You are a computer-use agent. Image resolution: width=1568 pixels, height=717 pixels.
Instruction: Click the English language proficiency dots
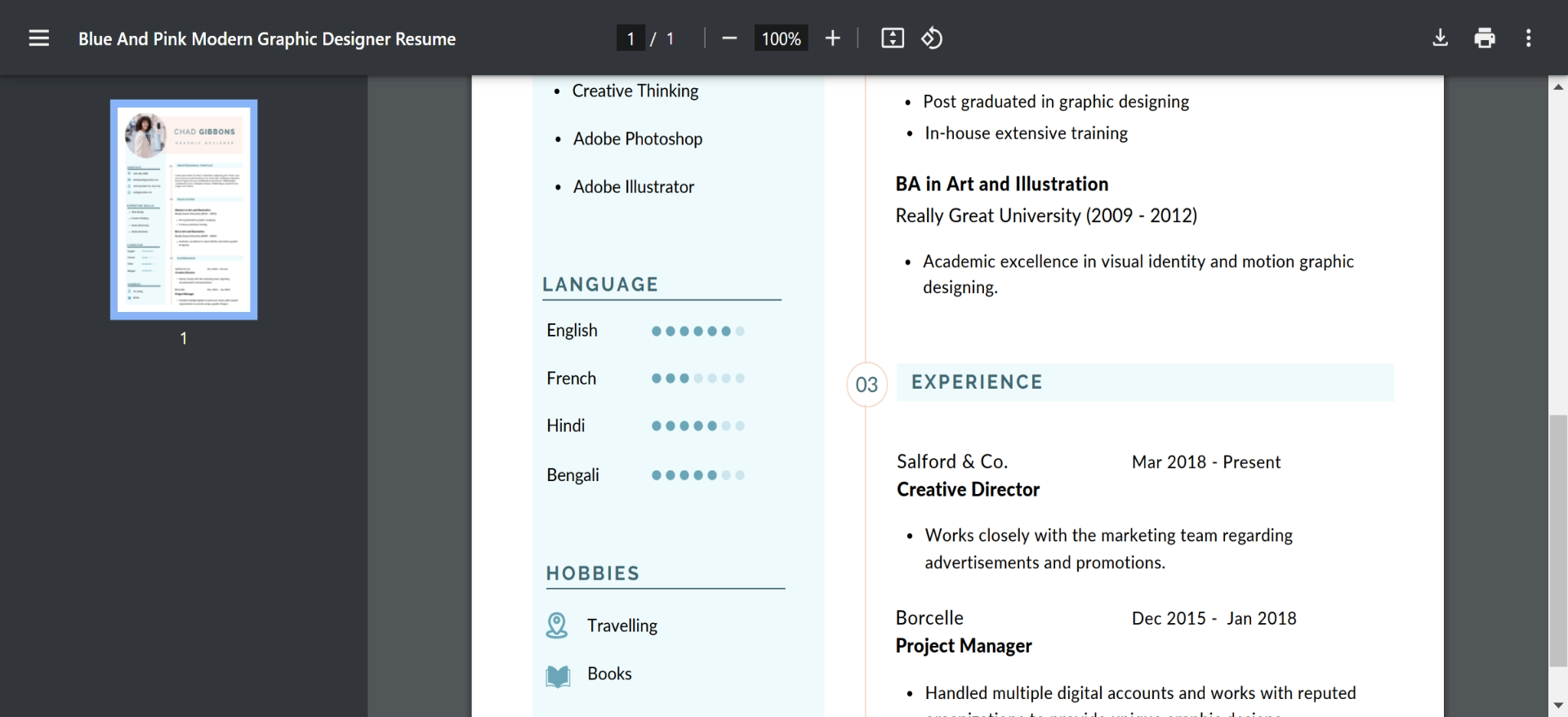tap(697, 331)
